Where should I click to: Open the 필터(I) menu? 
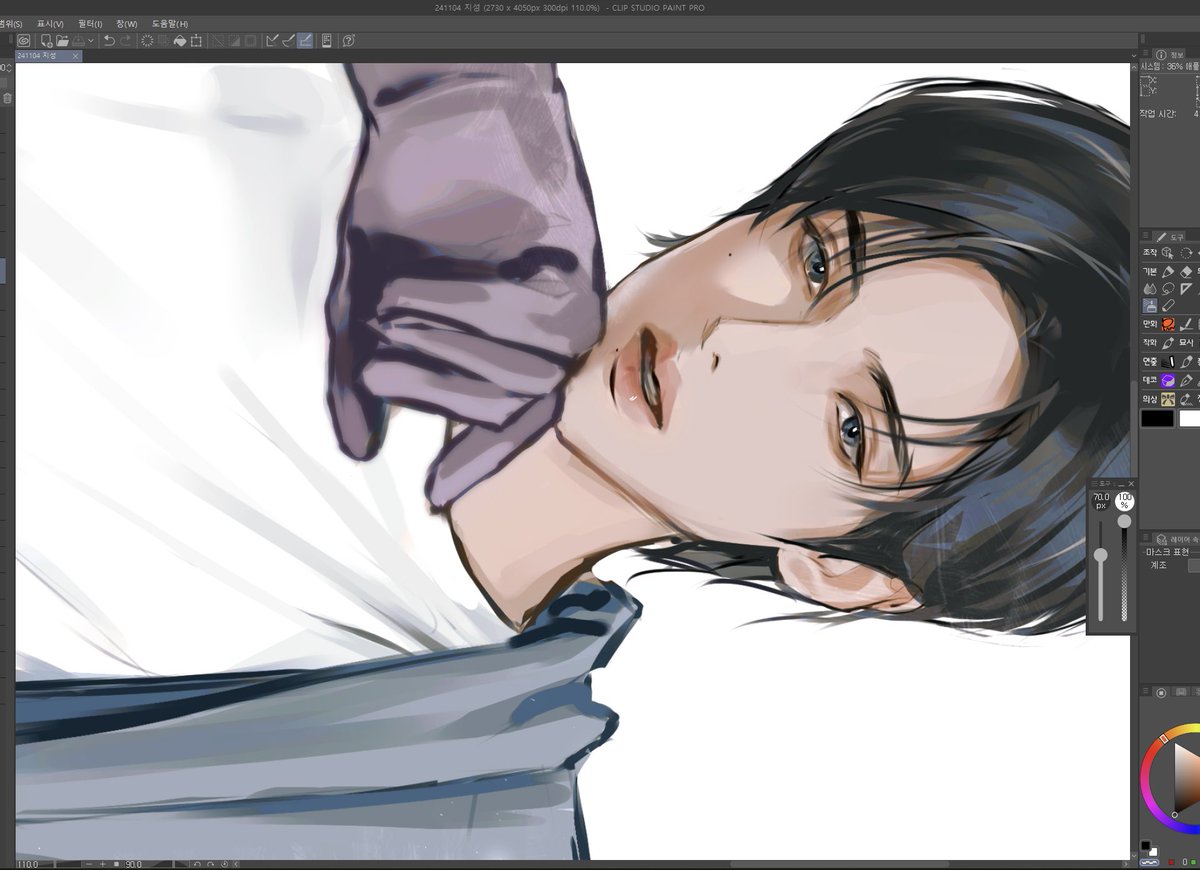90,22
